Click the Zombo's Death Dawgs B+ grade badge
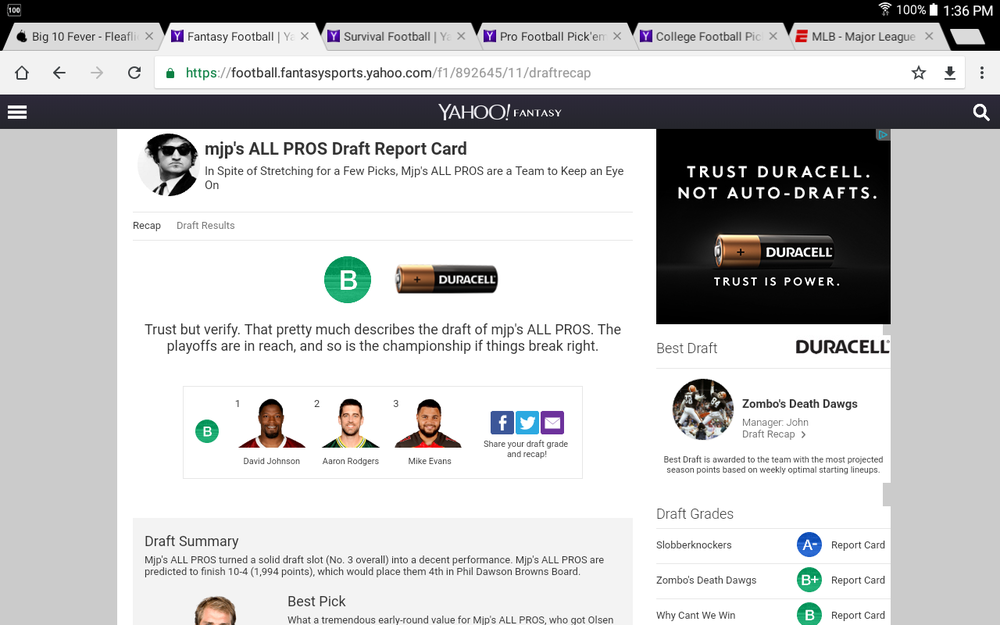The width and height of the screenshot is (1000, 625). tap(809, 580)
